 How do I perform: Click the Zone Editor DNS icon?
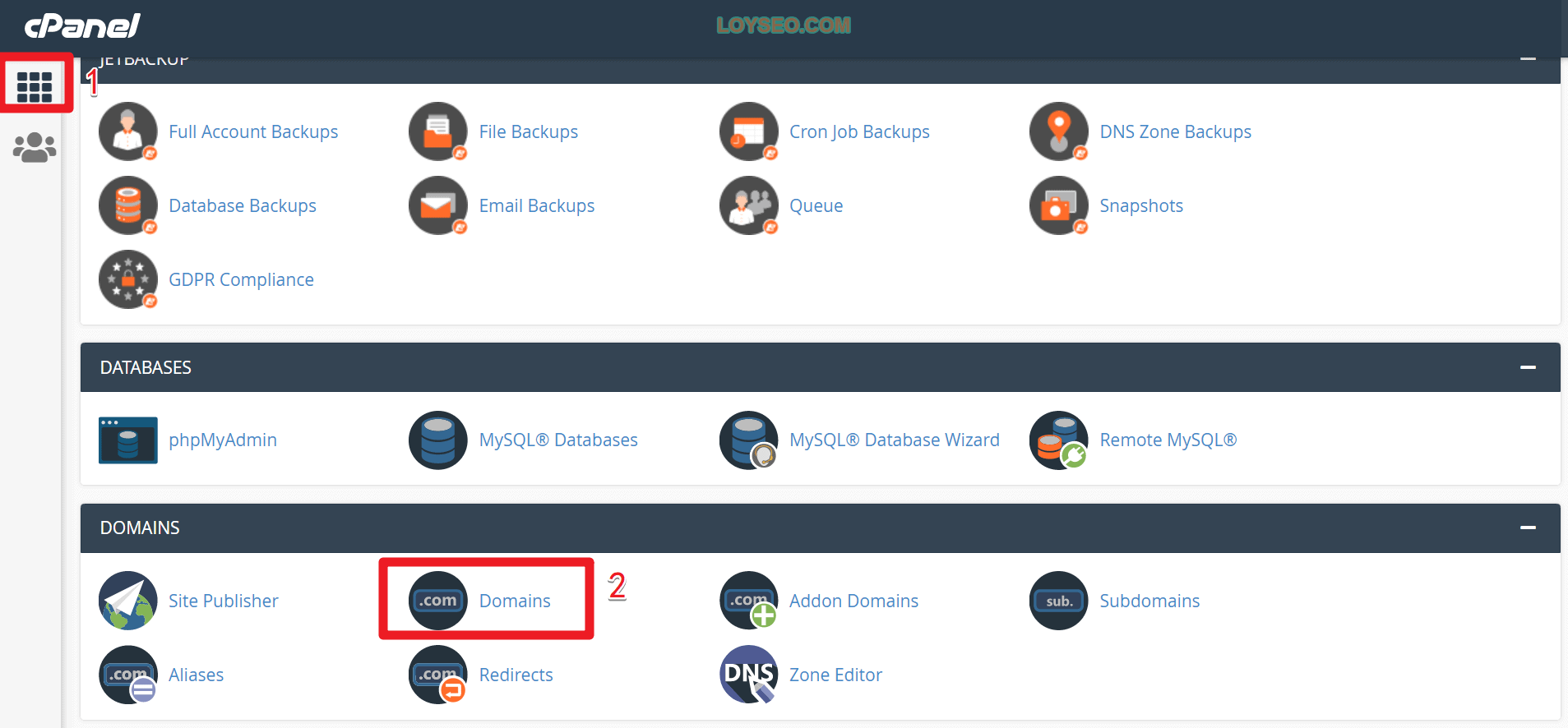click(749, 675)
